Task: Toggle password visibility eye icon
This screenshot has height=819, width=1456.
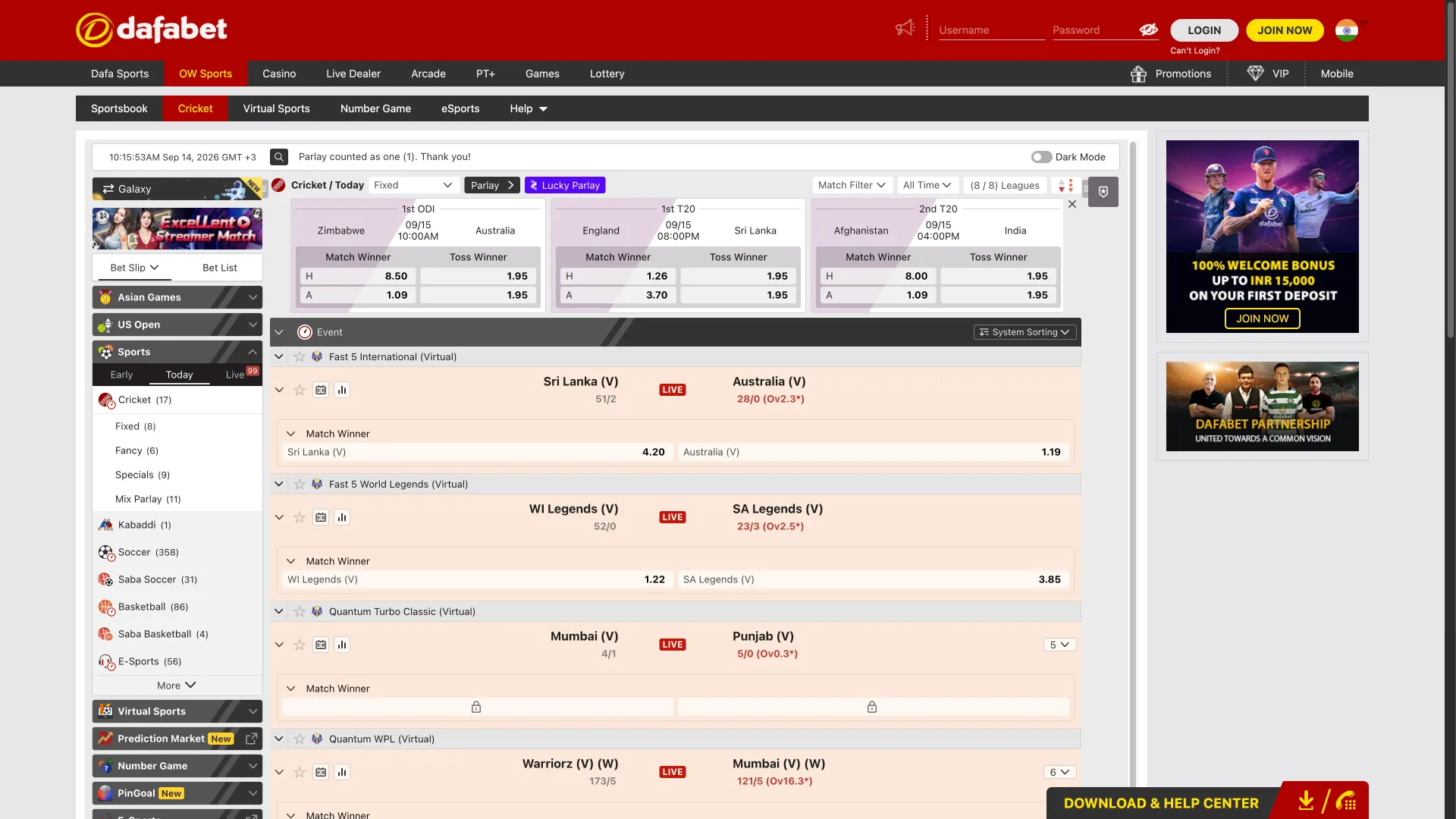Action: click(1148, 30)
